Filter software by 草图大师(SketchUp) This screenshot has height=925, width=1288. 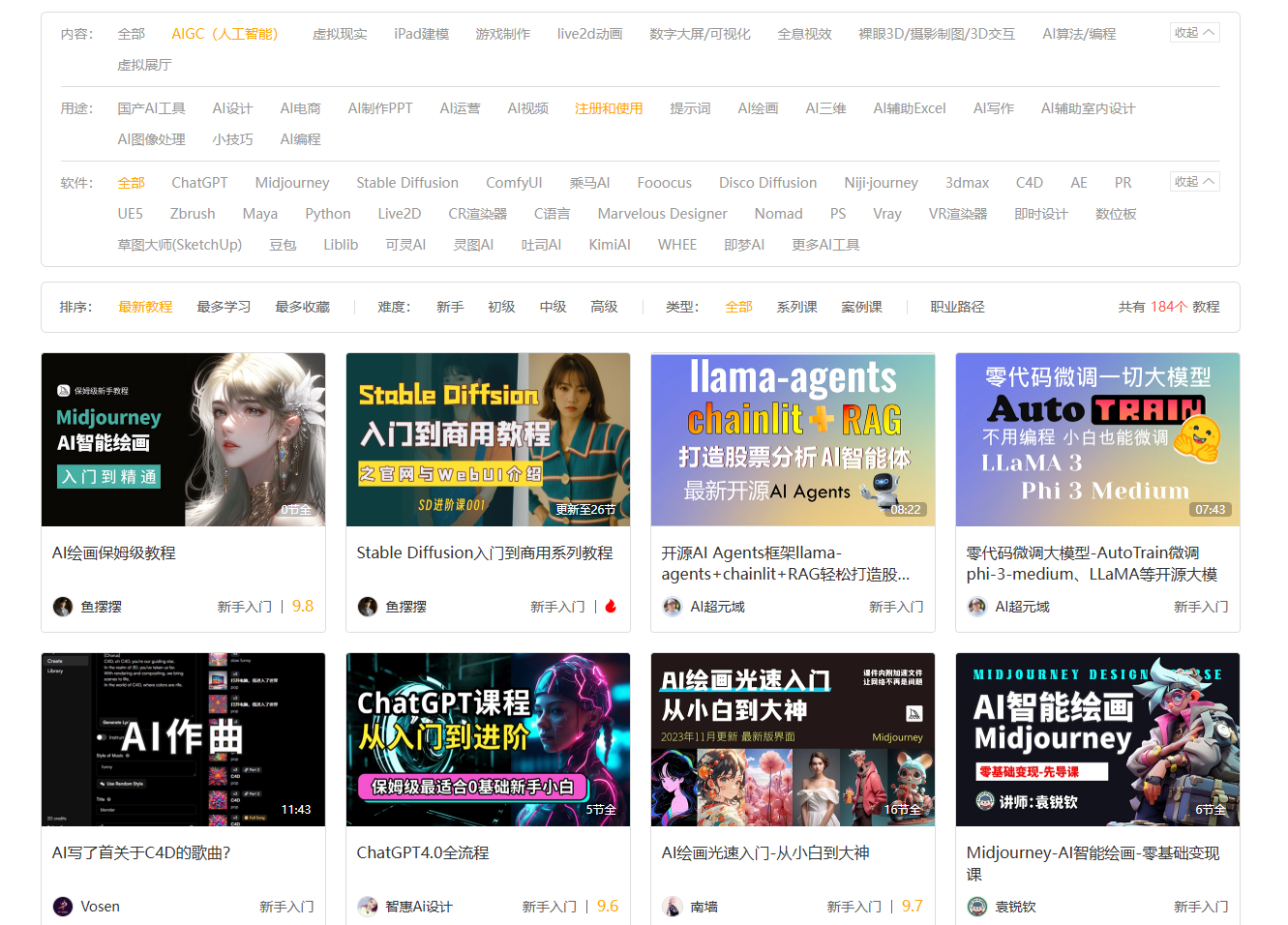(180, 245)
